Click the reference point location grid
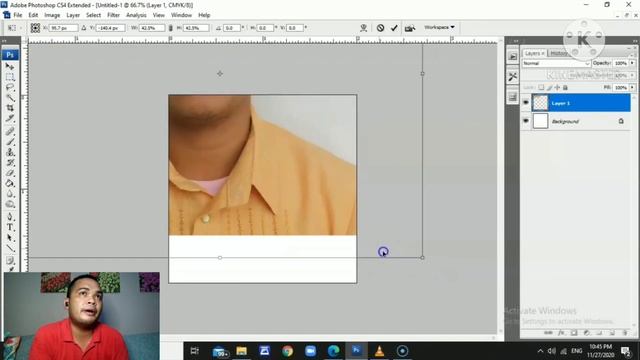Viewport: 640px width, 360px height. [35, 28]
